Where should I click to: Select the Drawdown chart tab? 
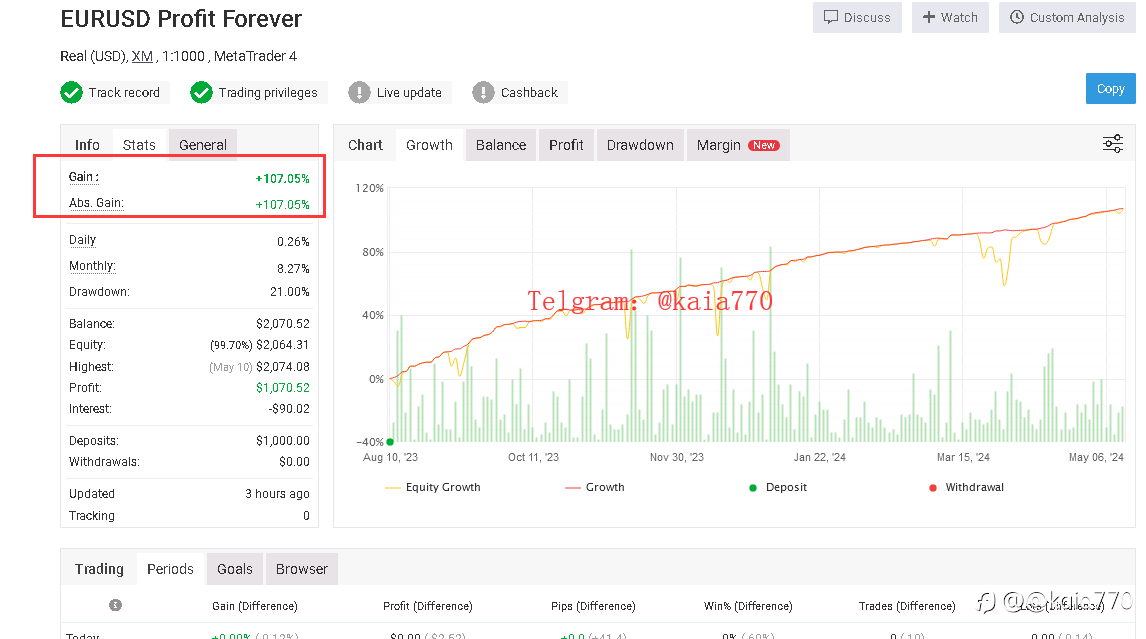(640, 145)
